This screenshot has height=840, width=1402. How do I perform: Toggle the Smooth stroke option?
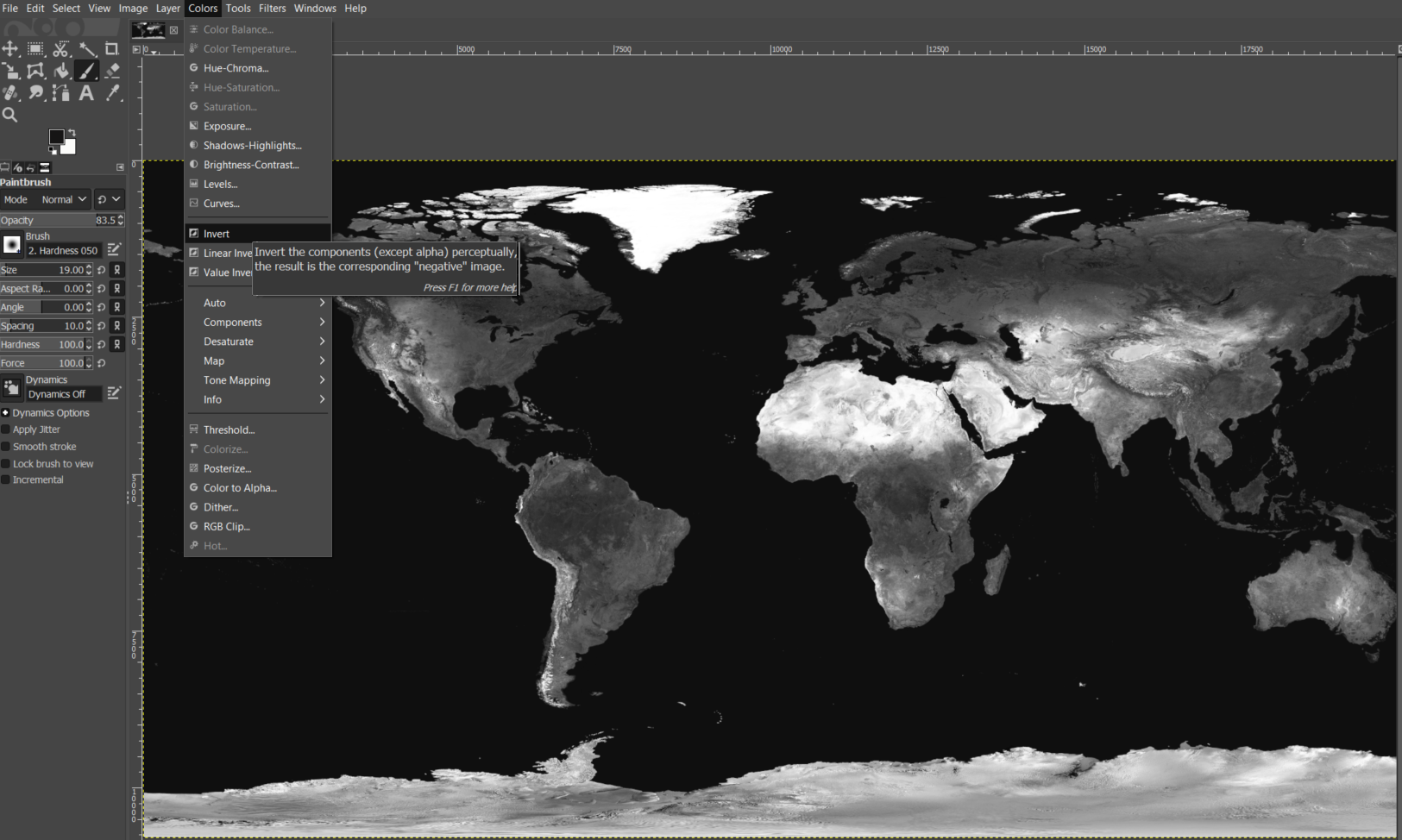coord(5,447)
